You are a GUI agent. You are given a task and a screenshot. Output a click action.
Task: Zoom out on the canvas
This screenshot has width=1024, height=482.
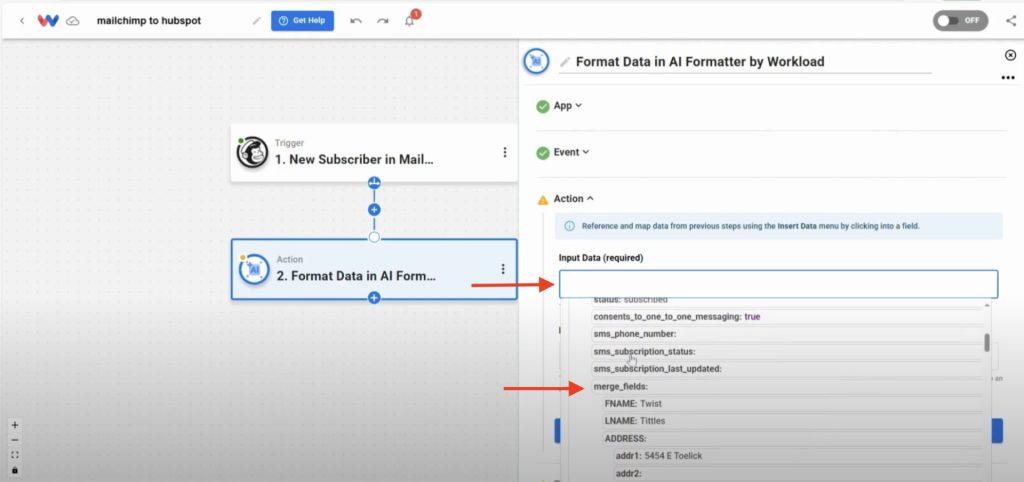coord(15,440)
